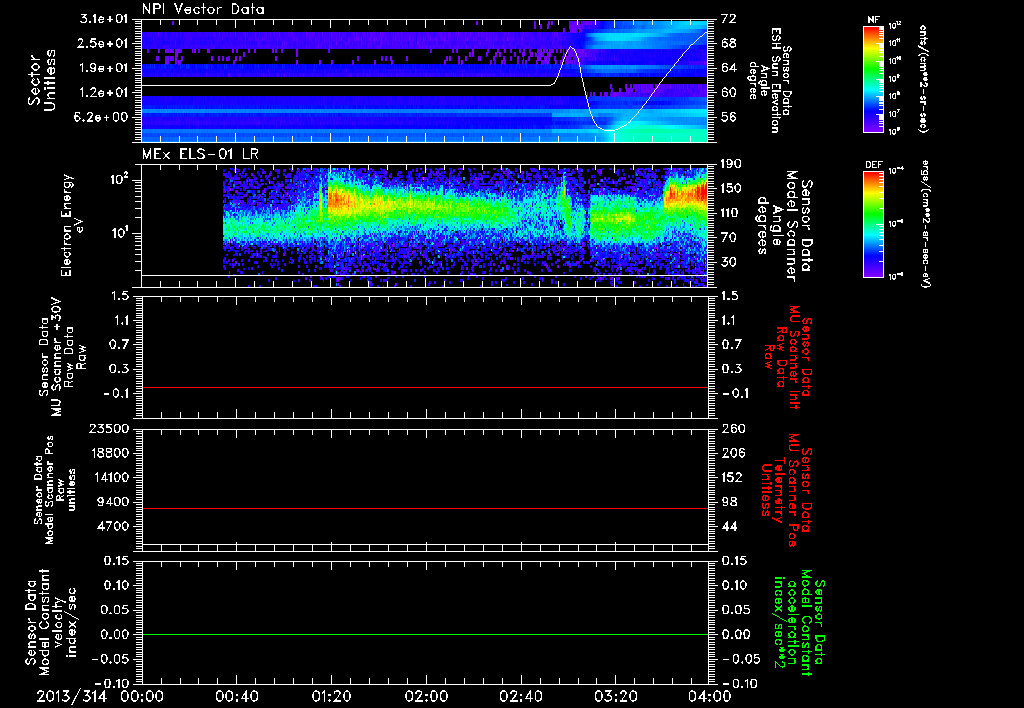Click the red MU Scanner Pos Telemetry label
This screenshot has height=708, width=1024.
(x=787, y=490)
